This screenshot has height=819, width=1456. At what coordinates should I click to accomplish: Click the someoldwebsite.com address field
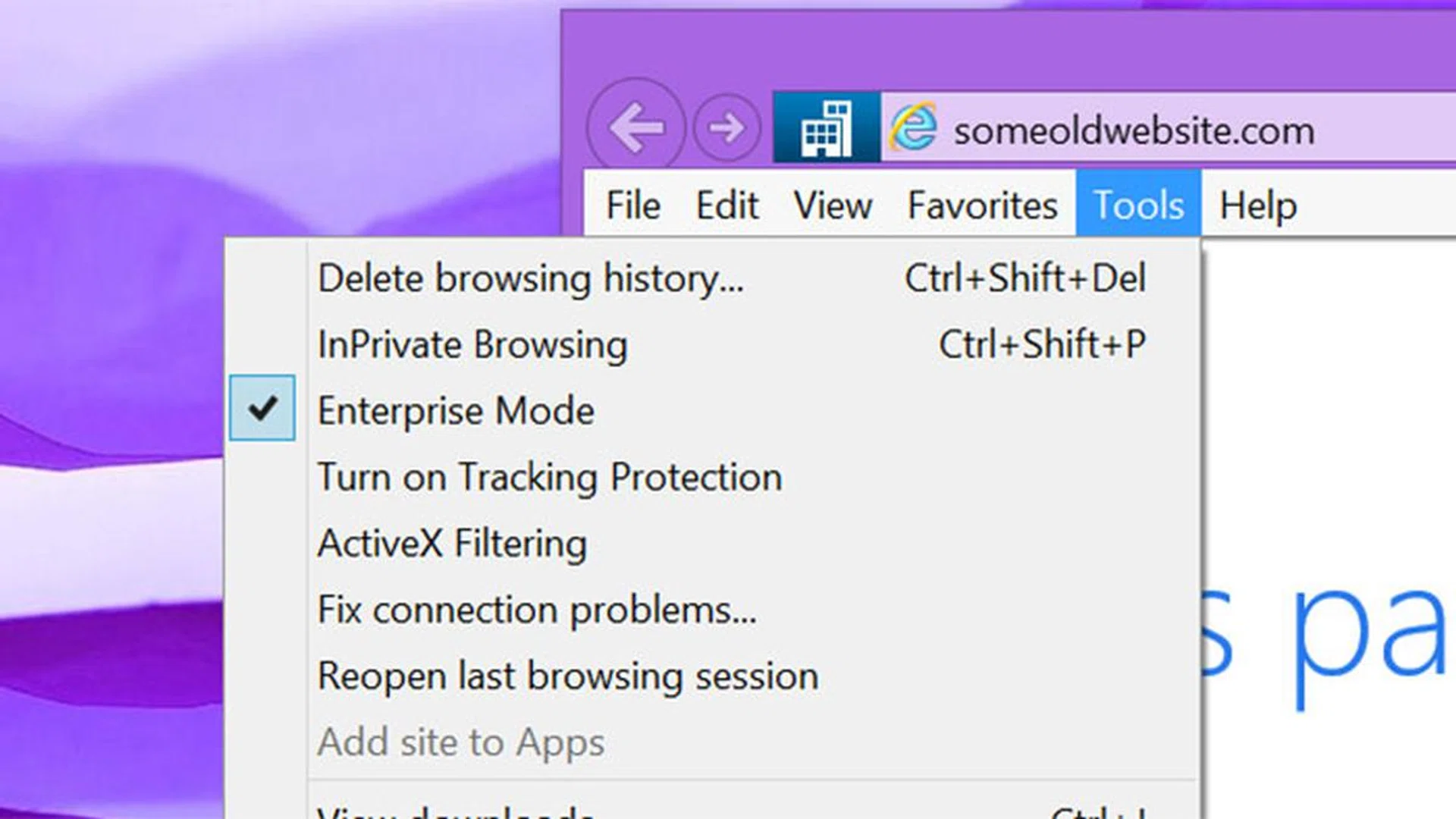(1134, 130)
